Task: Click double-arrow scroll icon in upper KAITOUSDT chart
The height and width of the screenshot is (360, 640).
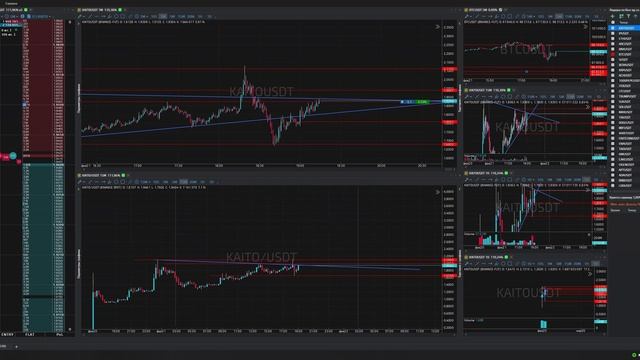Action: click(437, 27)
